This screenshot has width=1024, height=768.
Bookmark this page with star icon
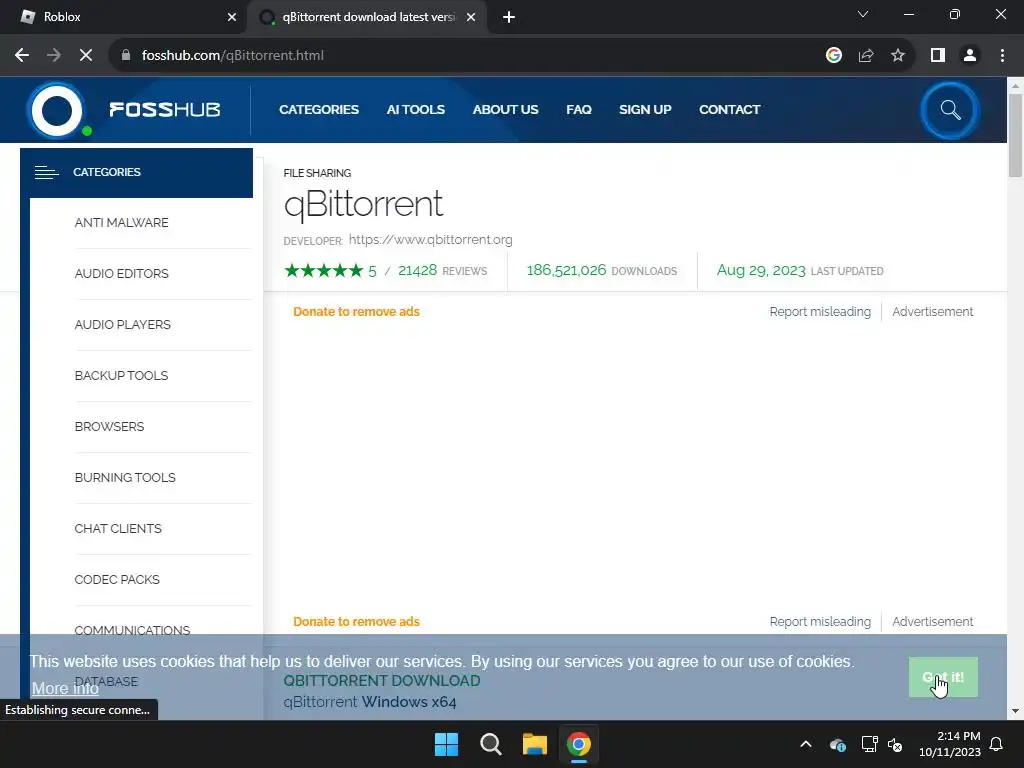(898, 56)
